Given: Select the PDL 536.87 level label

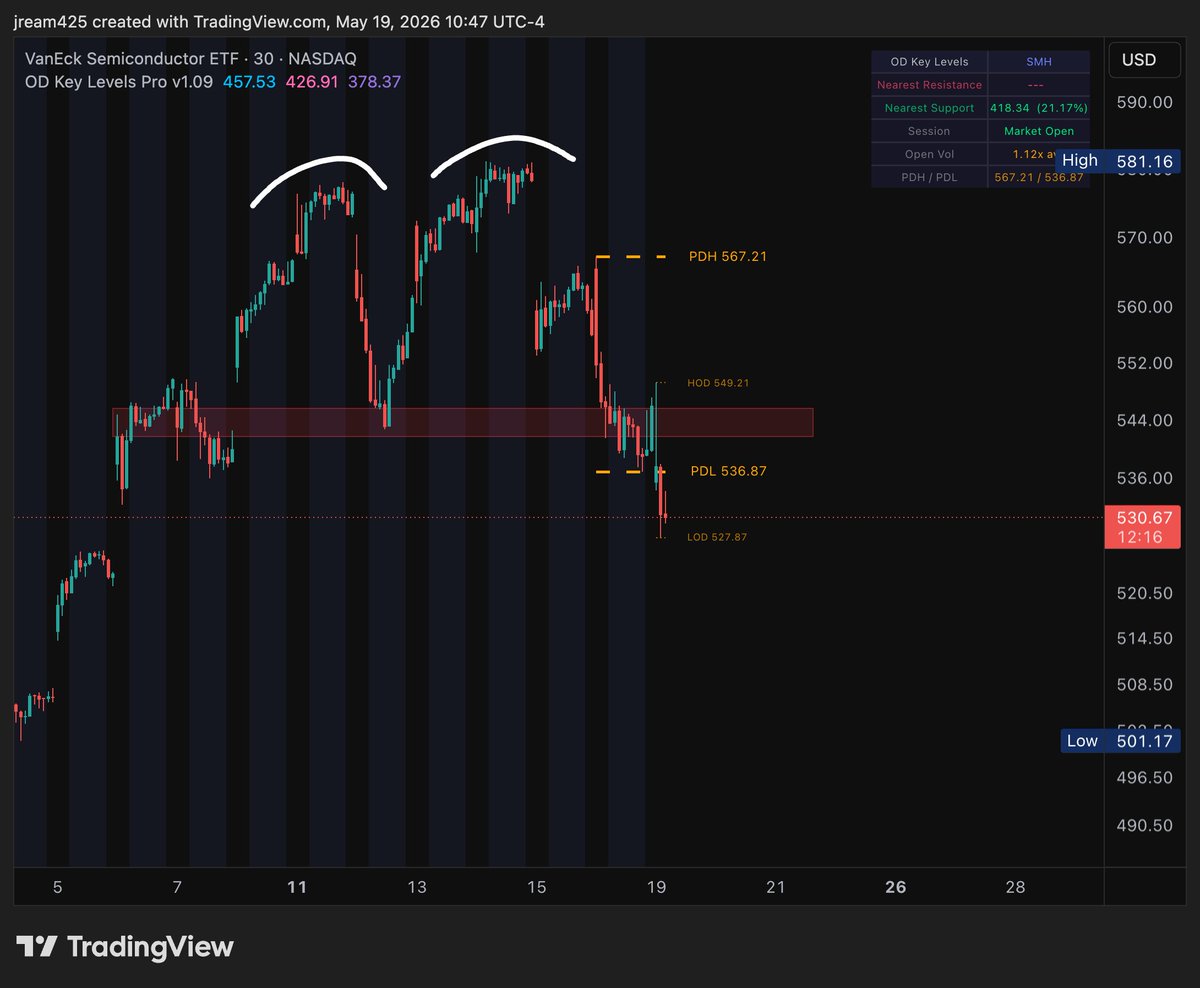Looking at the screenshot, I should click(x=728, y=471).
